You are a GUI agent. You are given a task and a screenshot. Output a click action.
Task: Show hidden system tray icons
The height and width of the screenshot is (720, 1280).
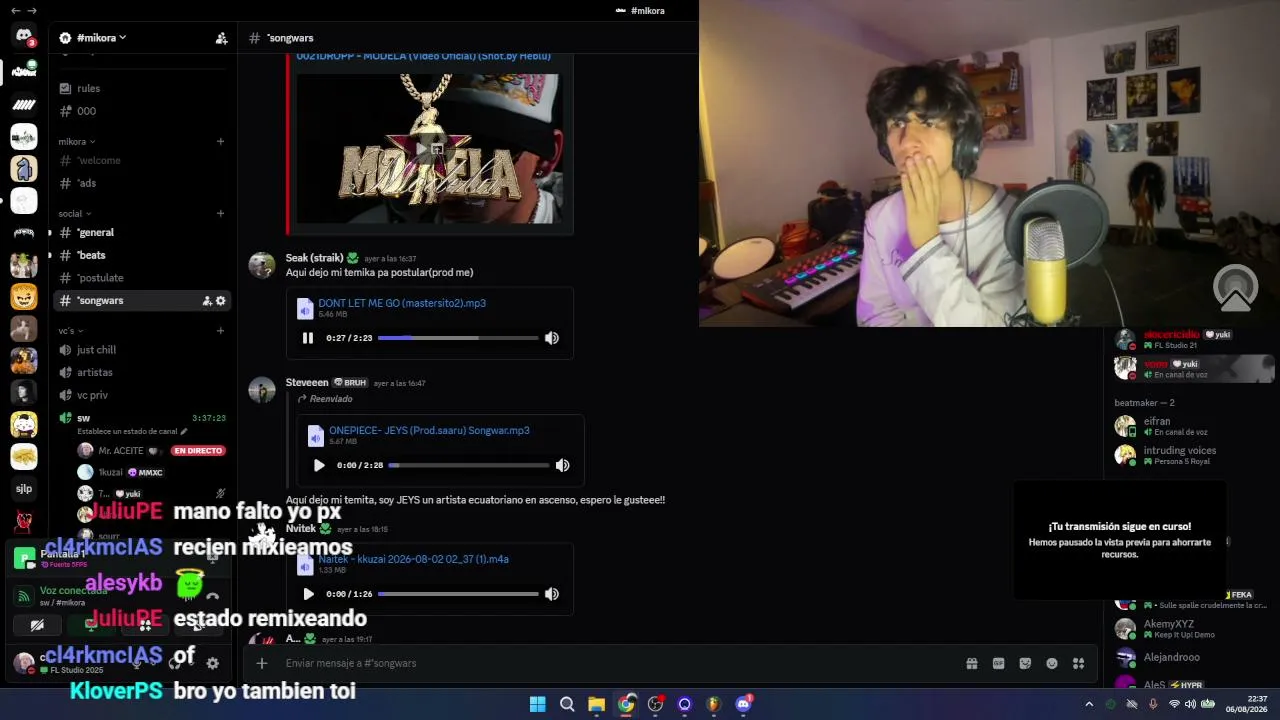(1089, 704)
